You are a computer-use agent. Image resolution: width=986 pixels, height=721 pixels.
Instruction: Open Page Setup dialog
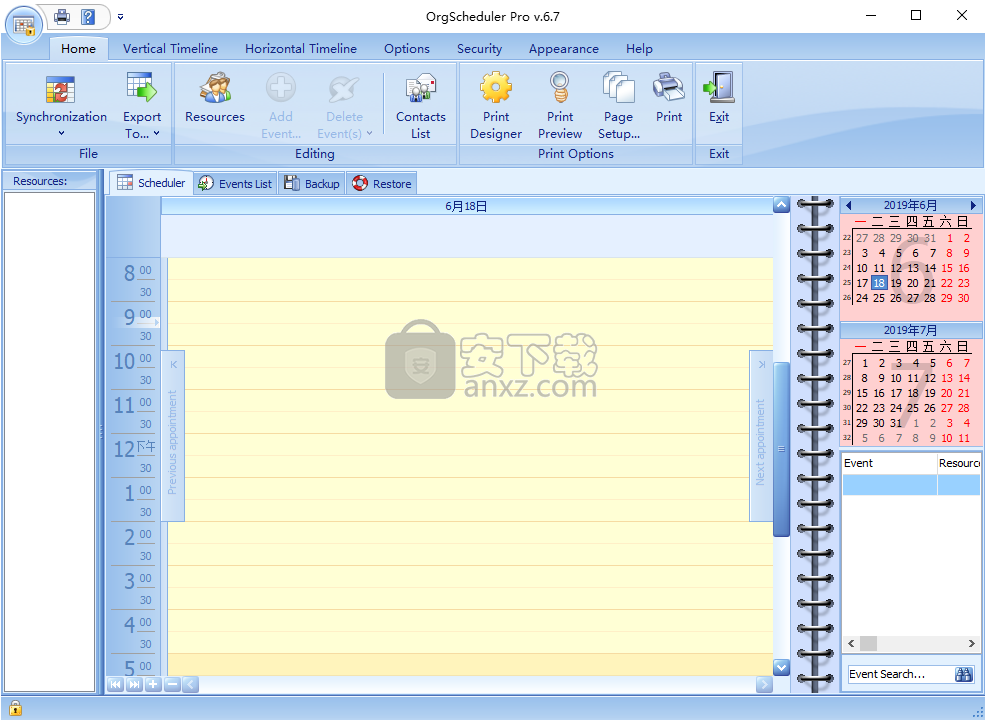coord(618,106)
